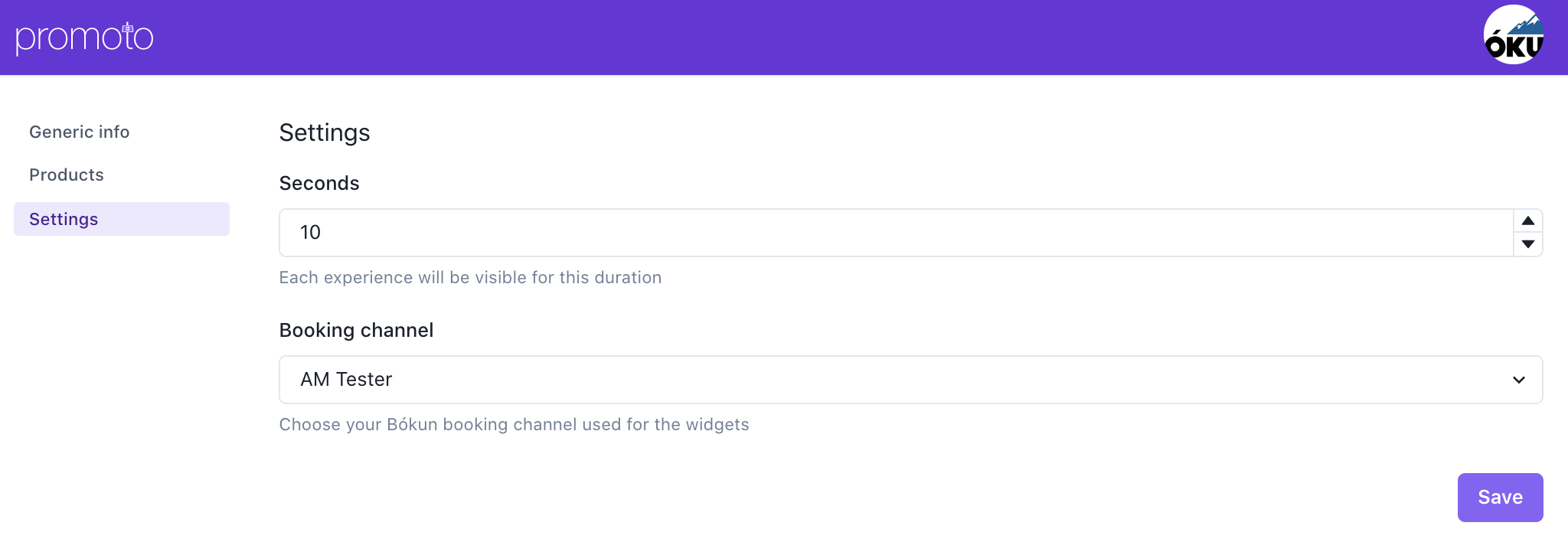Click the chevron in Booking channel select
The height and width of the screenshot is (542, 1568).
tap(1519, 380)
